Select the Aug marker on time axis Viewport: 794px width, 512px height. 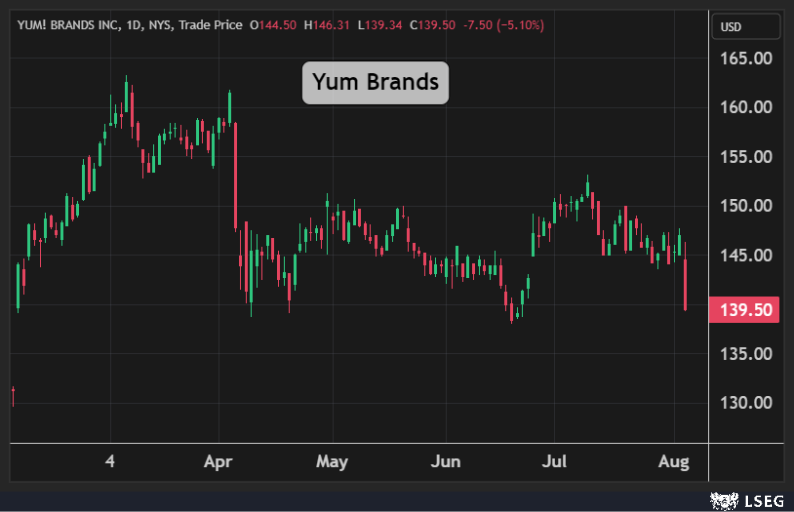point(674,462)
